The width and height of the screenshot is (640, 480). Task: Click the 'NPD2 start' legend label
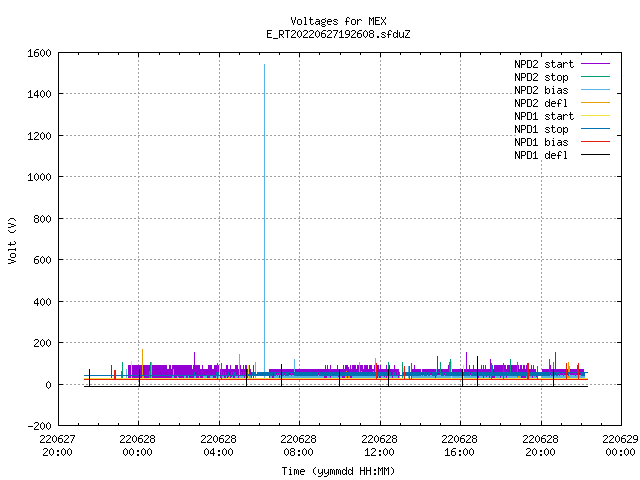click(x=544, y=64)
